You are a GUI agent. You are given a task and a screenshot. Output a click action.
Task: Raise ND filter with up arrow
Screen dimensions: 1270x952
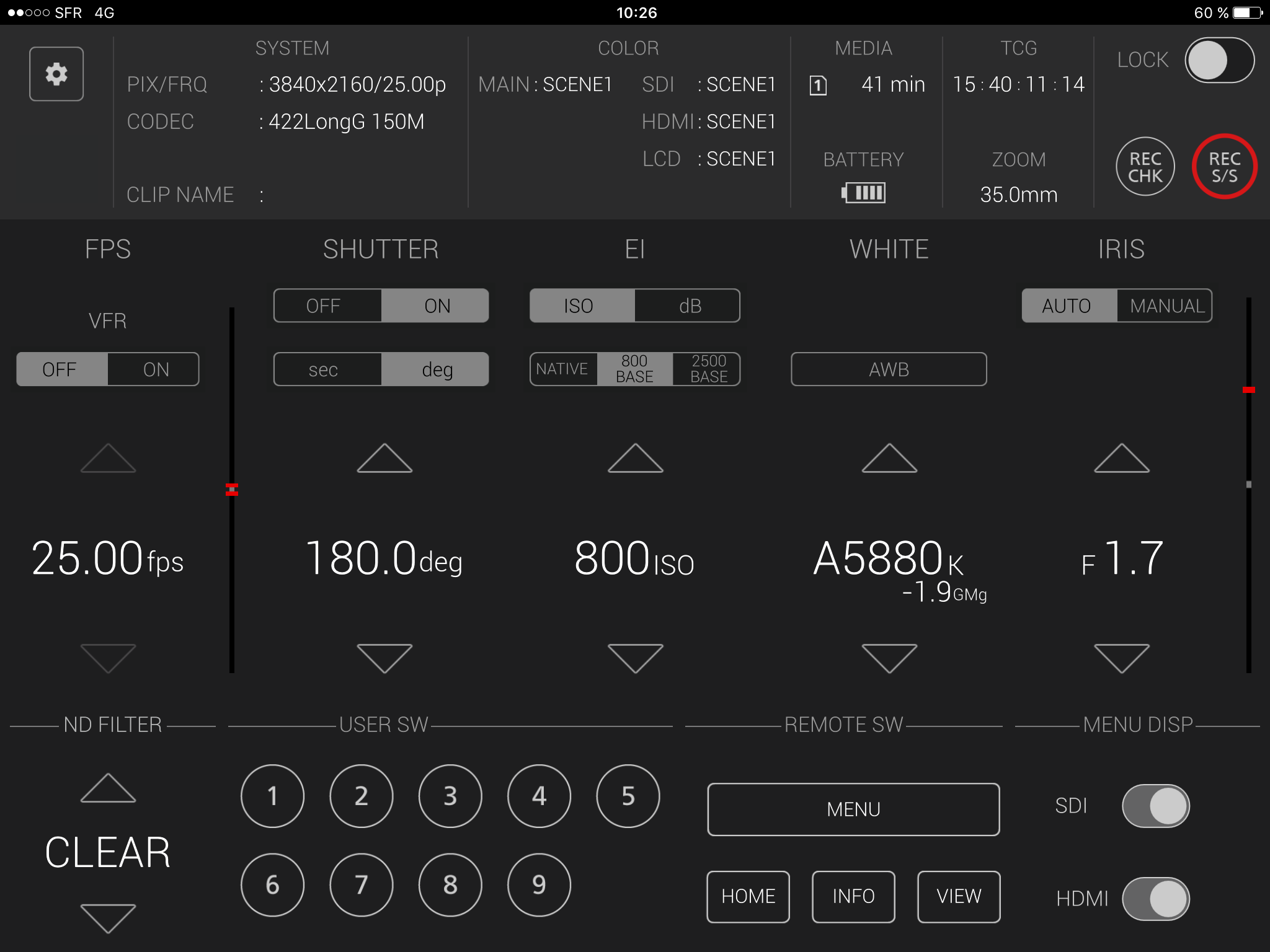coord(108,788)
